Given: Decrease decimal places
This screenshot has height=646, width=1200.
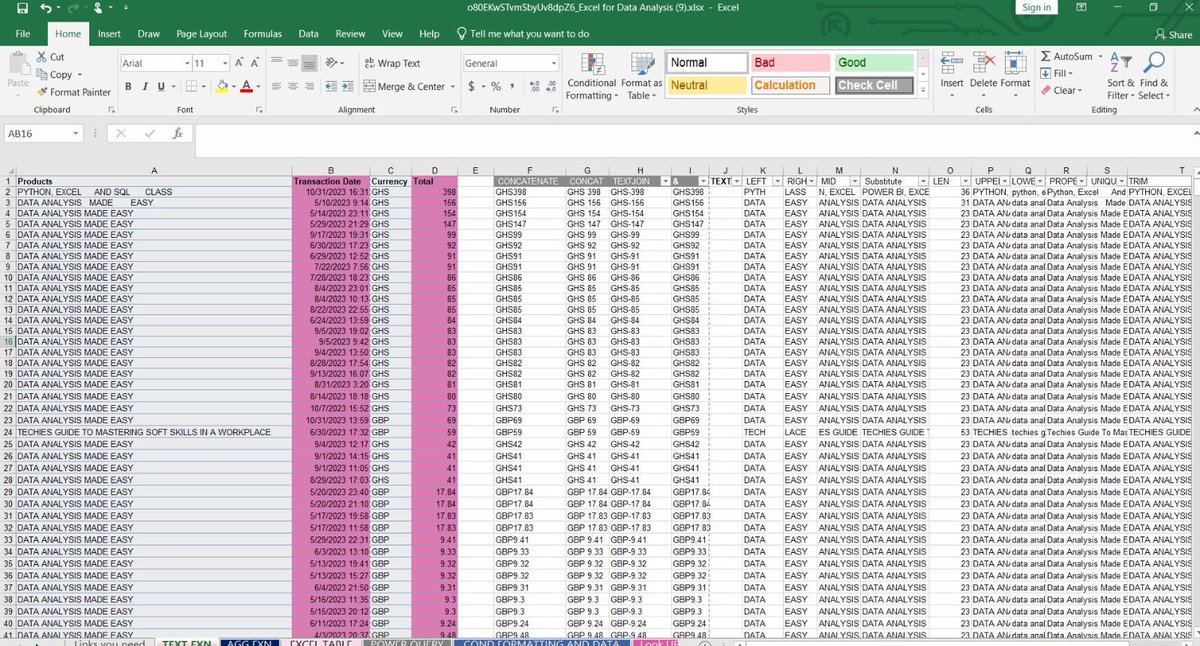Looking at the screenshot, I should [549, 87].
